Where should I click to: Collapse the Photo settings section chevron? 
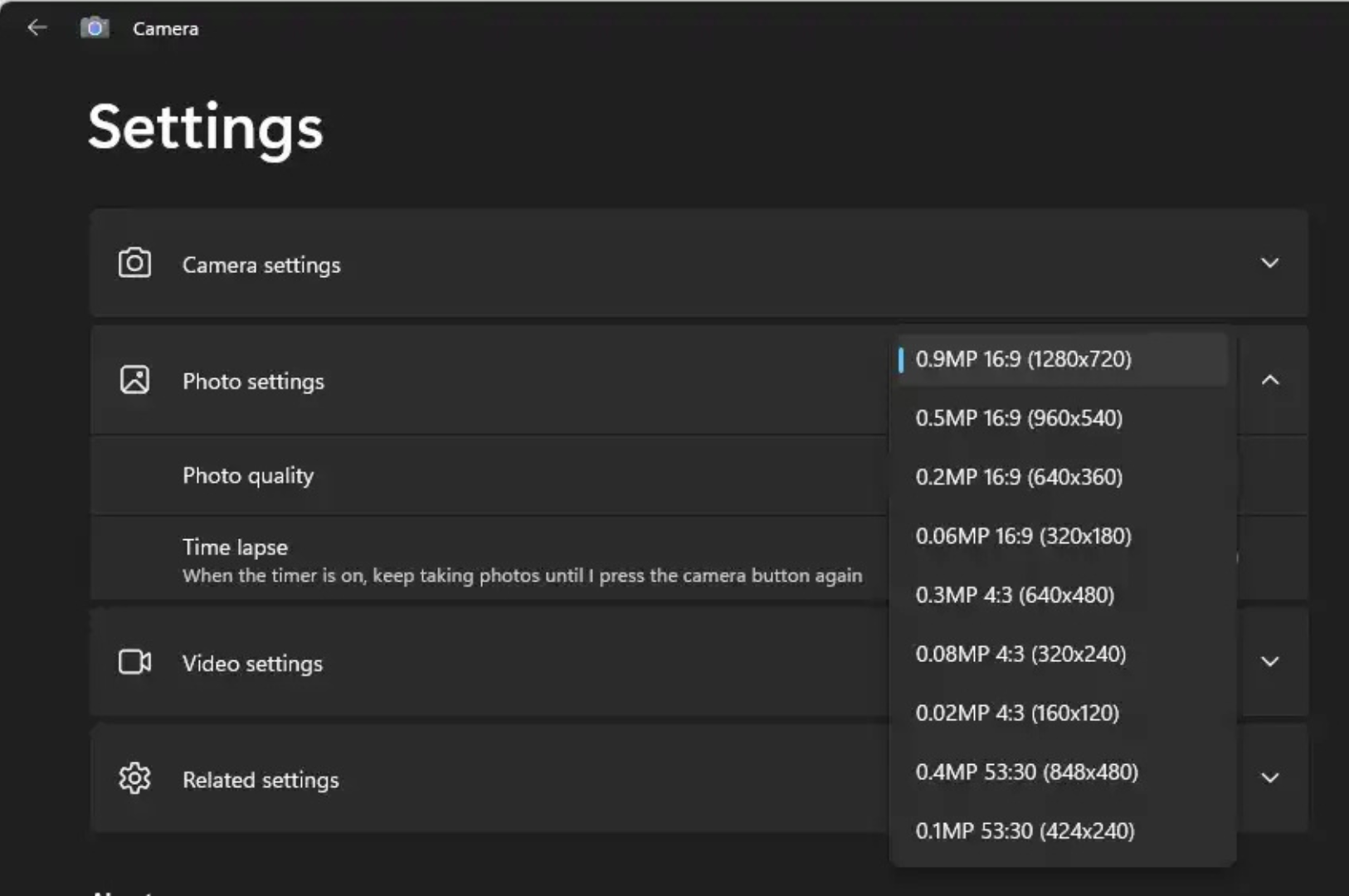coord(1269,380)
